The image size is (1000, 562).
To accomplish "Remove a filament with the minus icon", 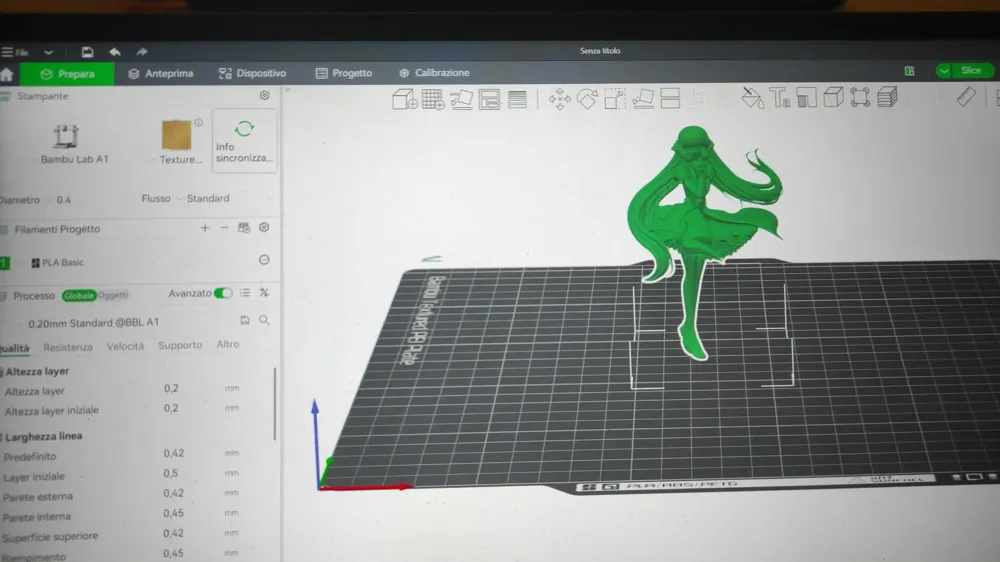I will click(224, 228).
